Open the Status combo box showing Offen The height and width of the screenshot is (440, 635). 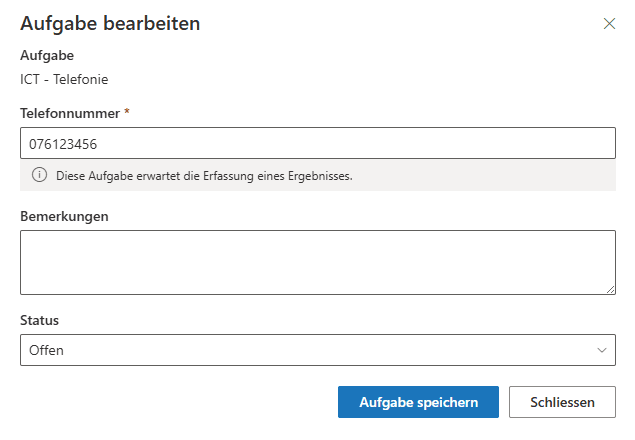(x=317, y=350)
